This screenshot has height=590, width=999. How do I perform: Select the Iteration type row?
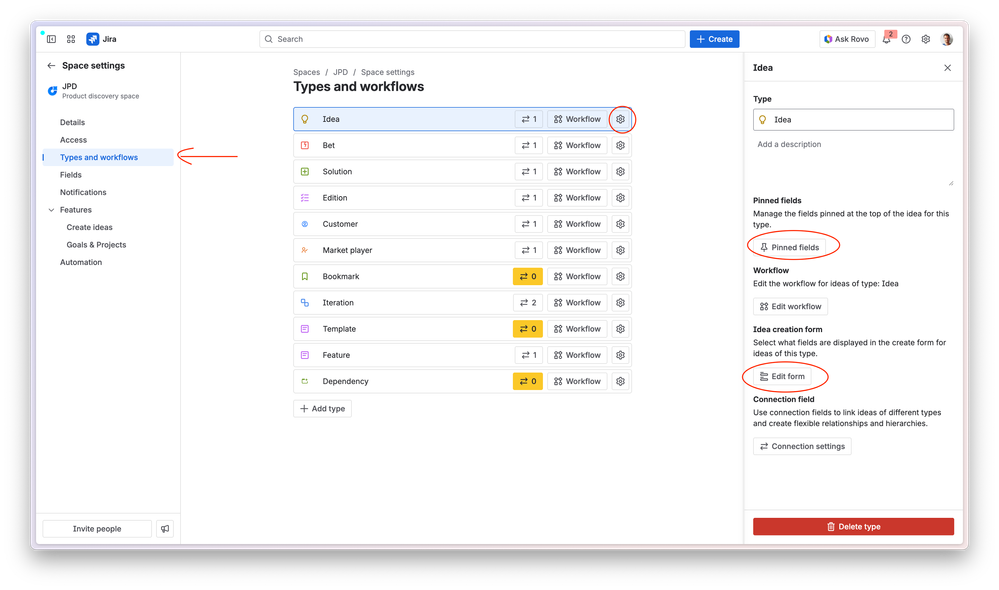pos(462,303)
